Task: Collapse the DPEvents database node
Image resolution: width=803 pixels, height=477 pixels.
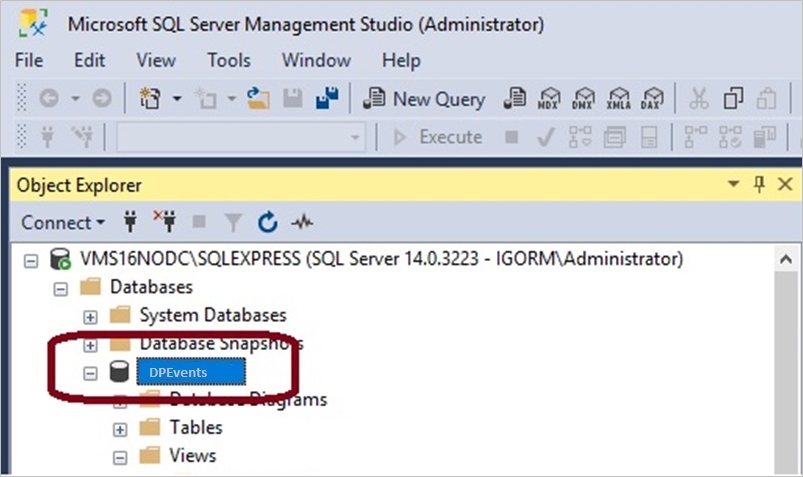Action: click(x=91, y=372)
